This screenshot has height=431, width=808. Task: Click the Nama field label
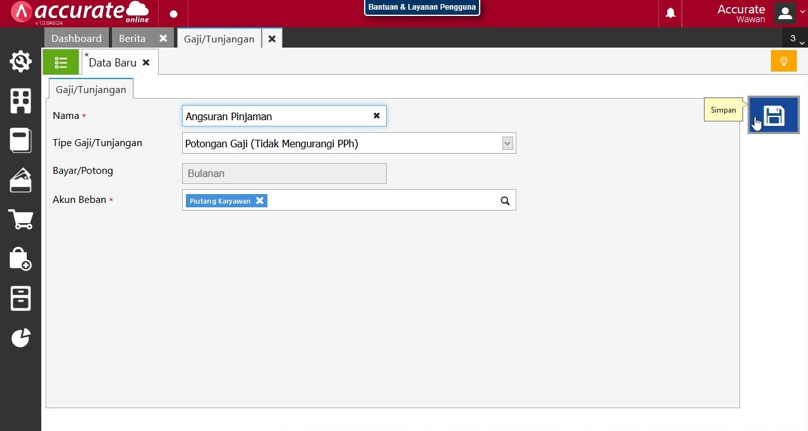[66, 115]
